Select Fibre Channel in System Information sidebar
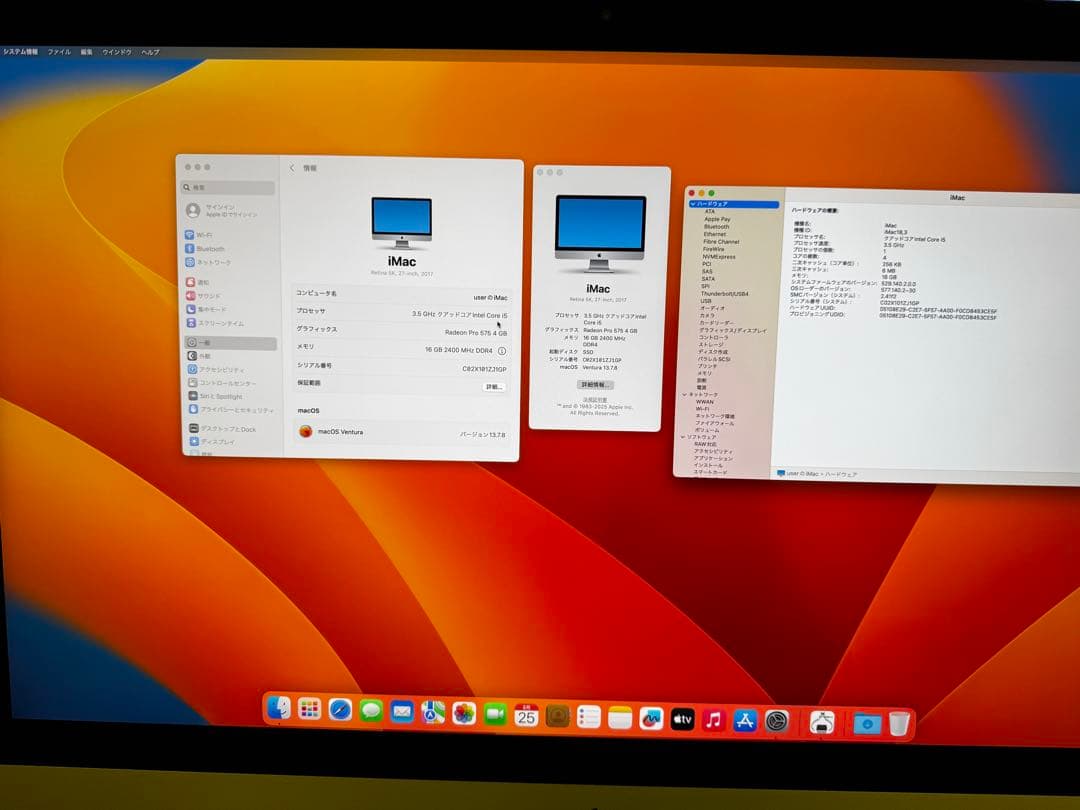Screen dimensions: 1080x810 click(x=721, y=242)
